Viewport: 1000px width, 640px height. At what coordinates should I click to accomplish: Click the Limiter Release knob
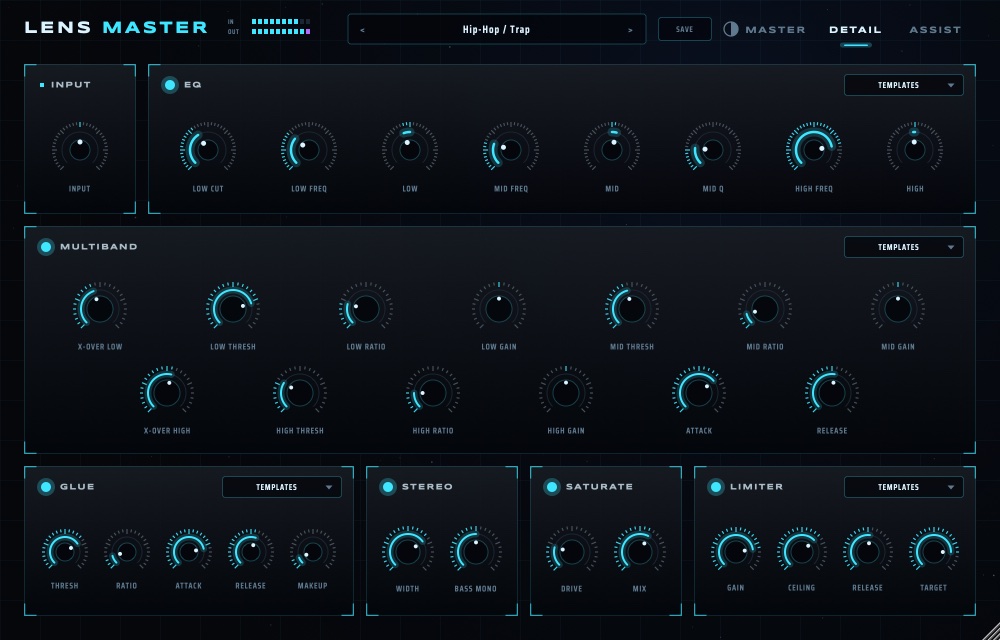click(x=867, y=551)
